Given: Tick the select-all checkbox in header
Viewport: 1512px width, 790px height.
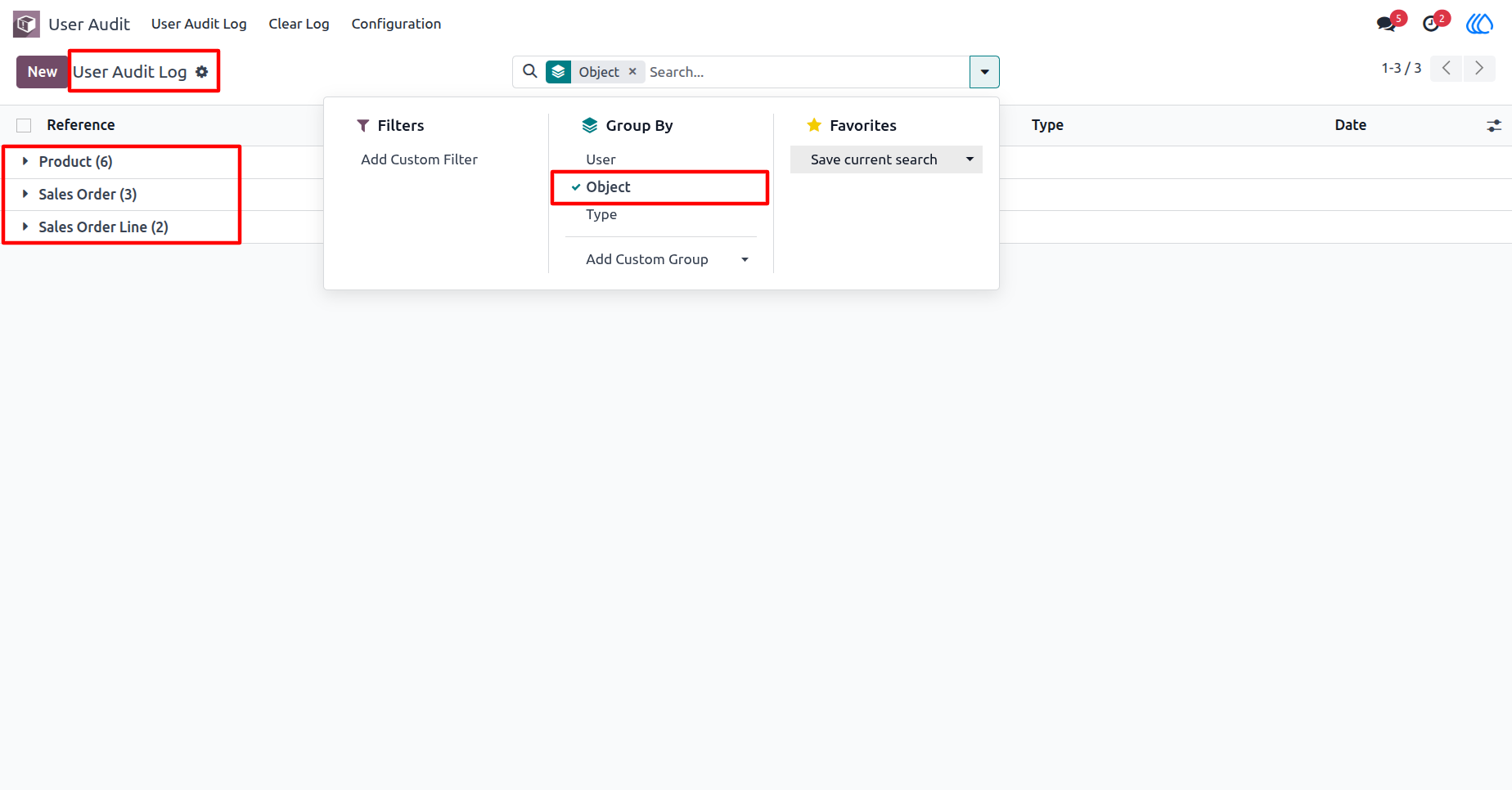Looking at the screenshot, I should click(24, 125).
